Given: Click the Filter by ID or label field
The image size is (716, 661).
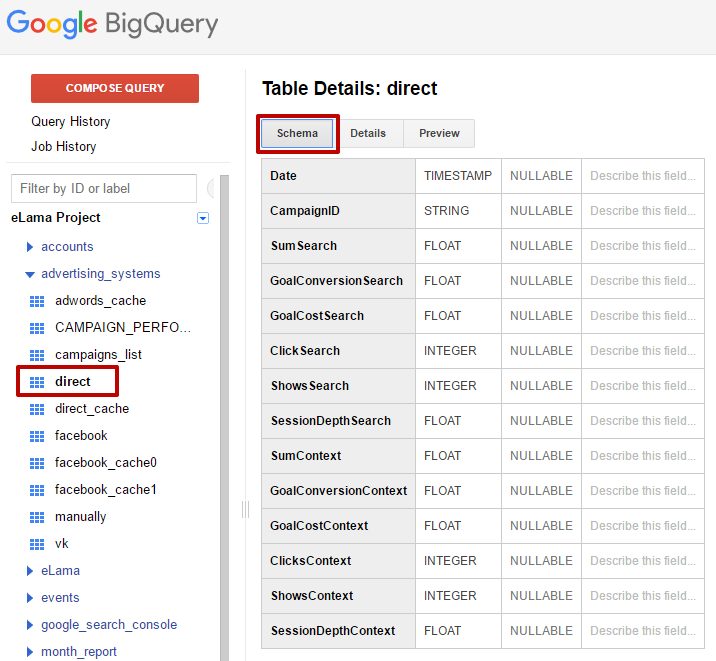Looking at the screenshot, I should [x=104, y=188].
